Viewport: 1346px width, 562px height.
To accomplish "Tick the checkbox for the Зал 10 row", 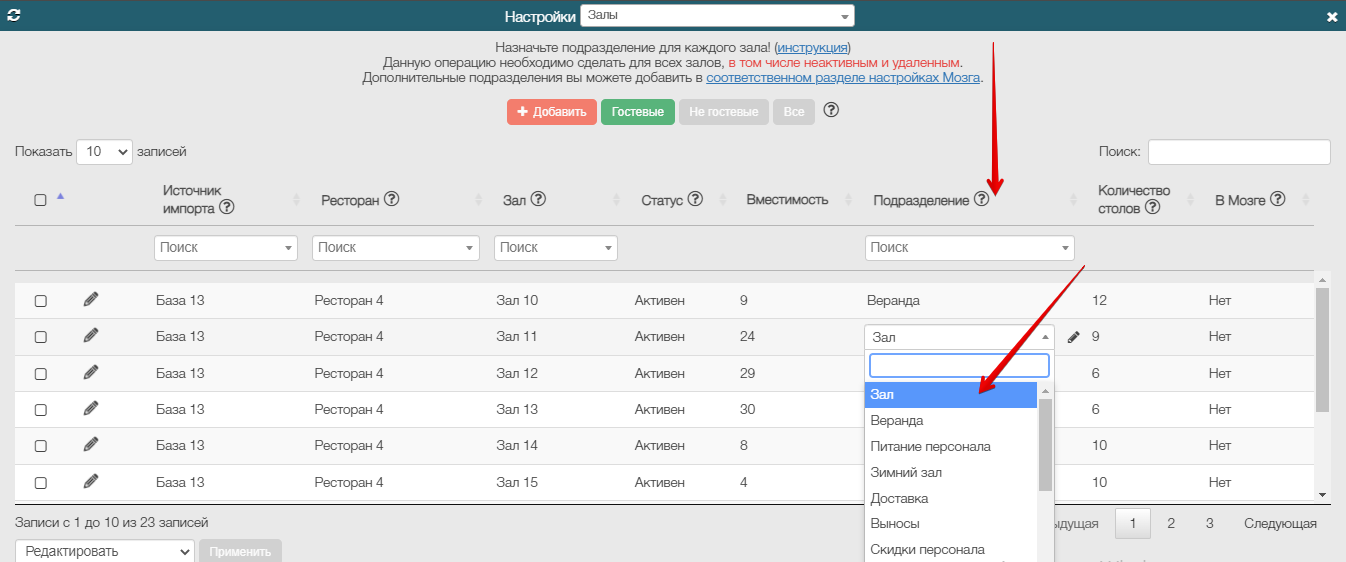I will coord(41,301).
